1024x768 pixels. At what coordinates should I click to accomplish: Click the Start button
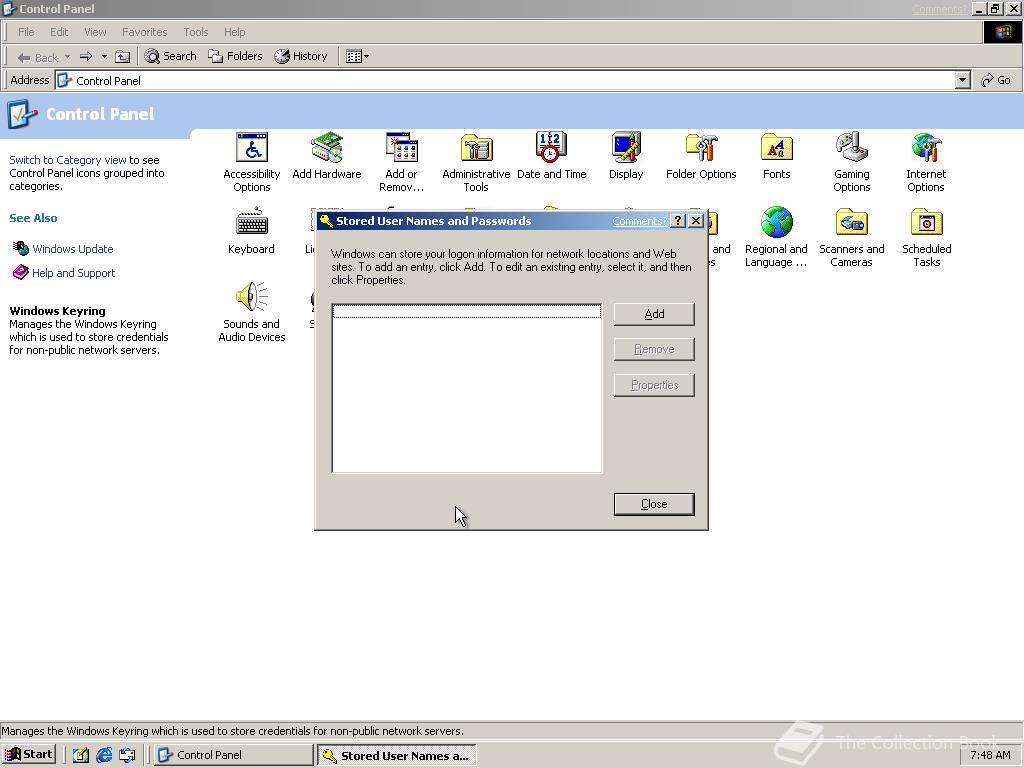pos(29,754)
